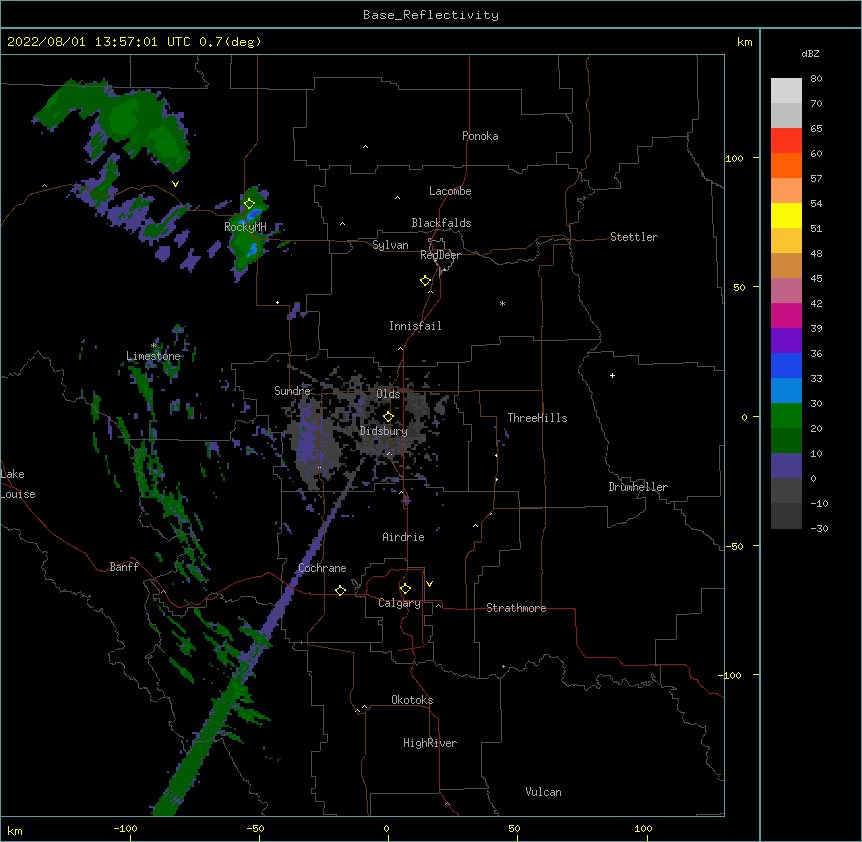This screenshot has width=862, height=842.
Task: Select the dark green 10-20 dBZ swatch
Action: [786, 440]
